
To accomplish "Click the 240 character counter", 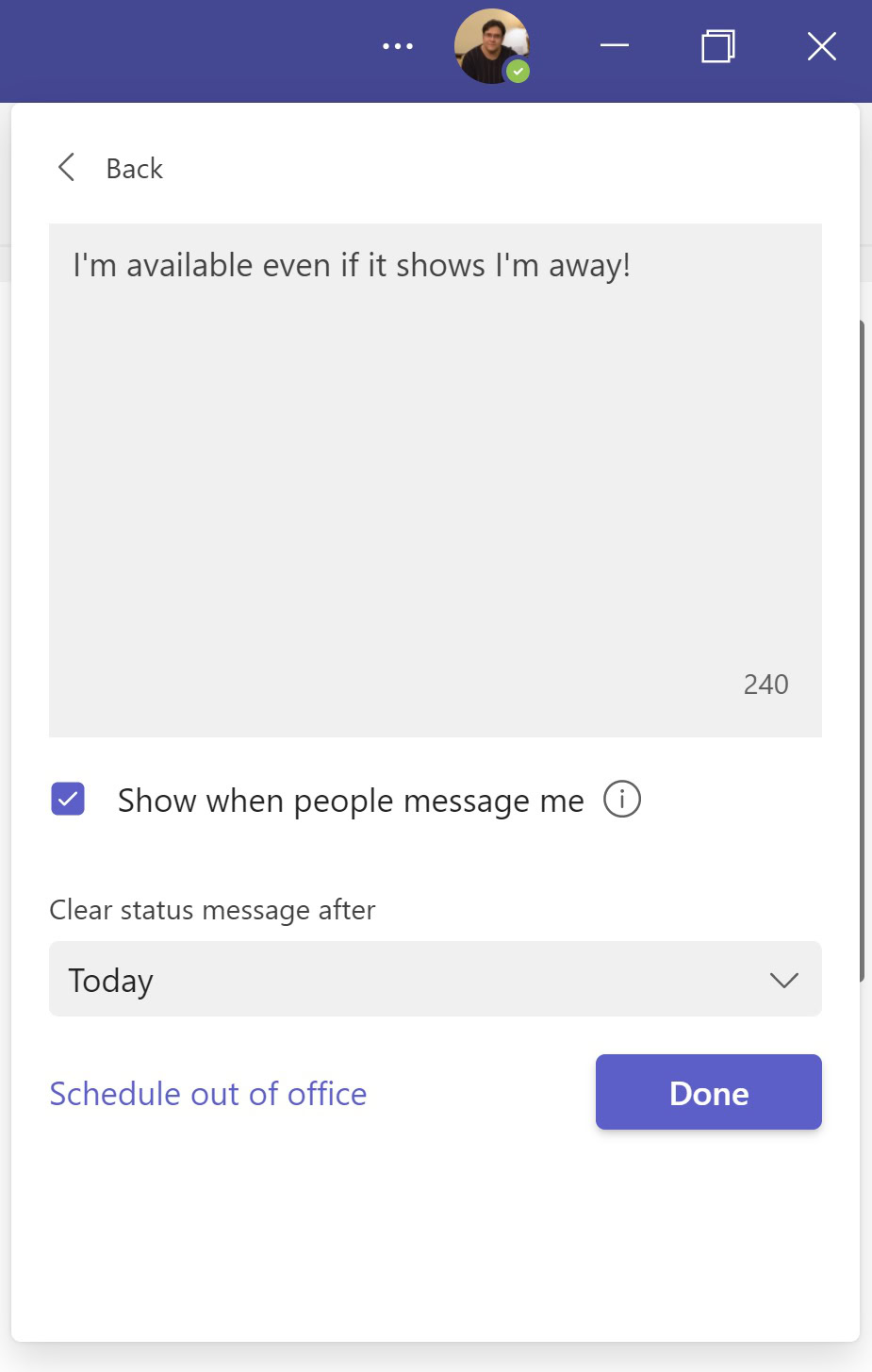I will click(765, 685).
